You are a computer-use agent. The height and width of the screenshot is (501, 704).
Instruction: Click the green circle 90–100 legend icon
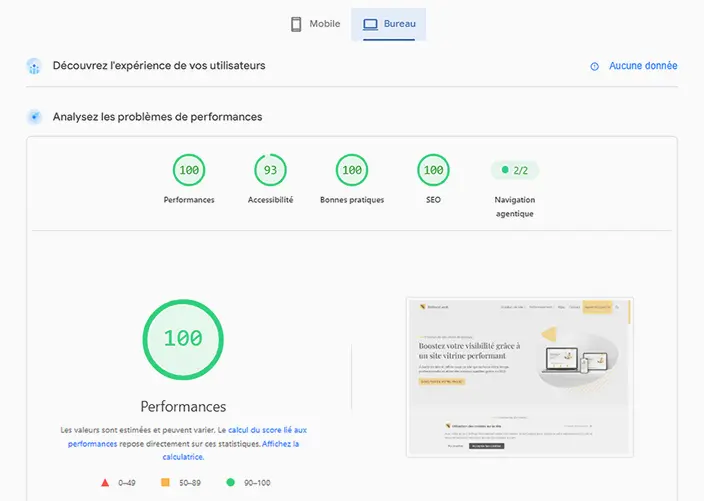(230, 482)
